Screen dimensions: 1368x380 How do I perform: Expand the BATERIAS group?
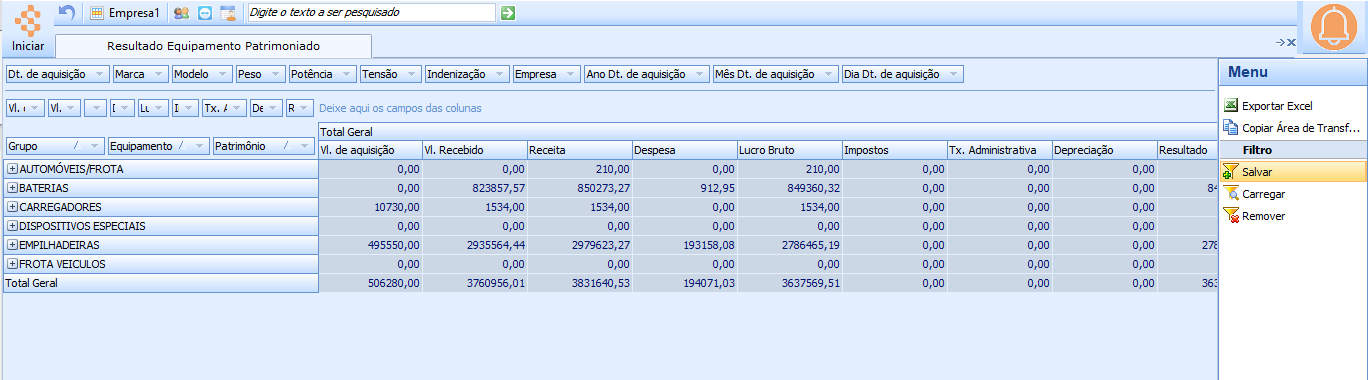13,188
